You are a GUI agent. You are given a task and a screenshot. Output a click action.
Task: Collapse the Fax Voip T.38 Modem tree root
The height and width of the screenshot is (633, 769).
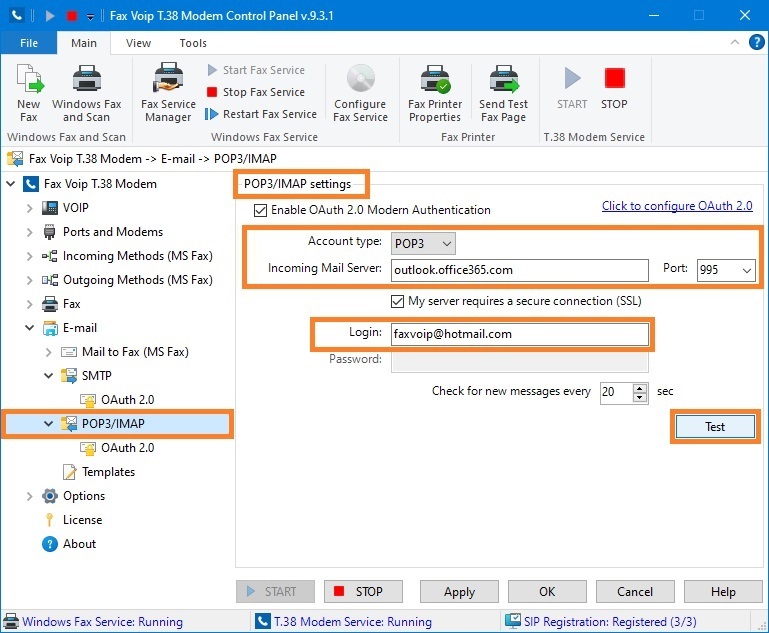coord(10,184)
